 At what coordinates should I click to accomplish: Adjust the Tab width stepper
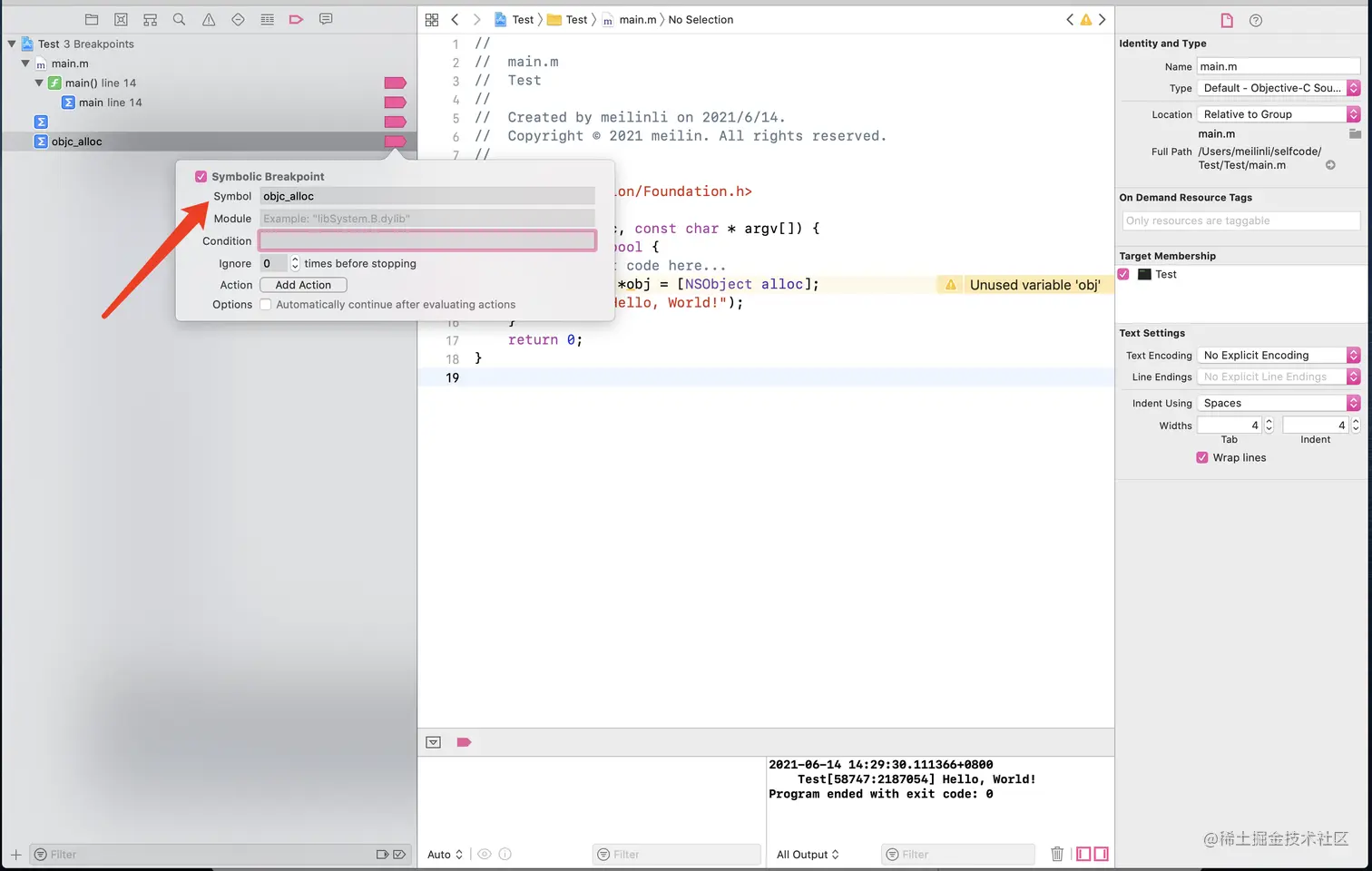[x=1269, y=426]
